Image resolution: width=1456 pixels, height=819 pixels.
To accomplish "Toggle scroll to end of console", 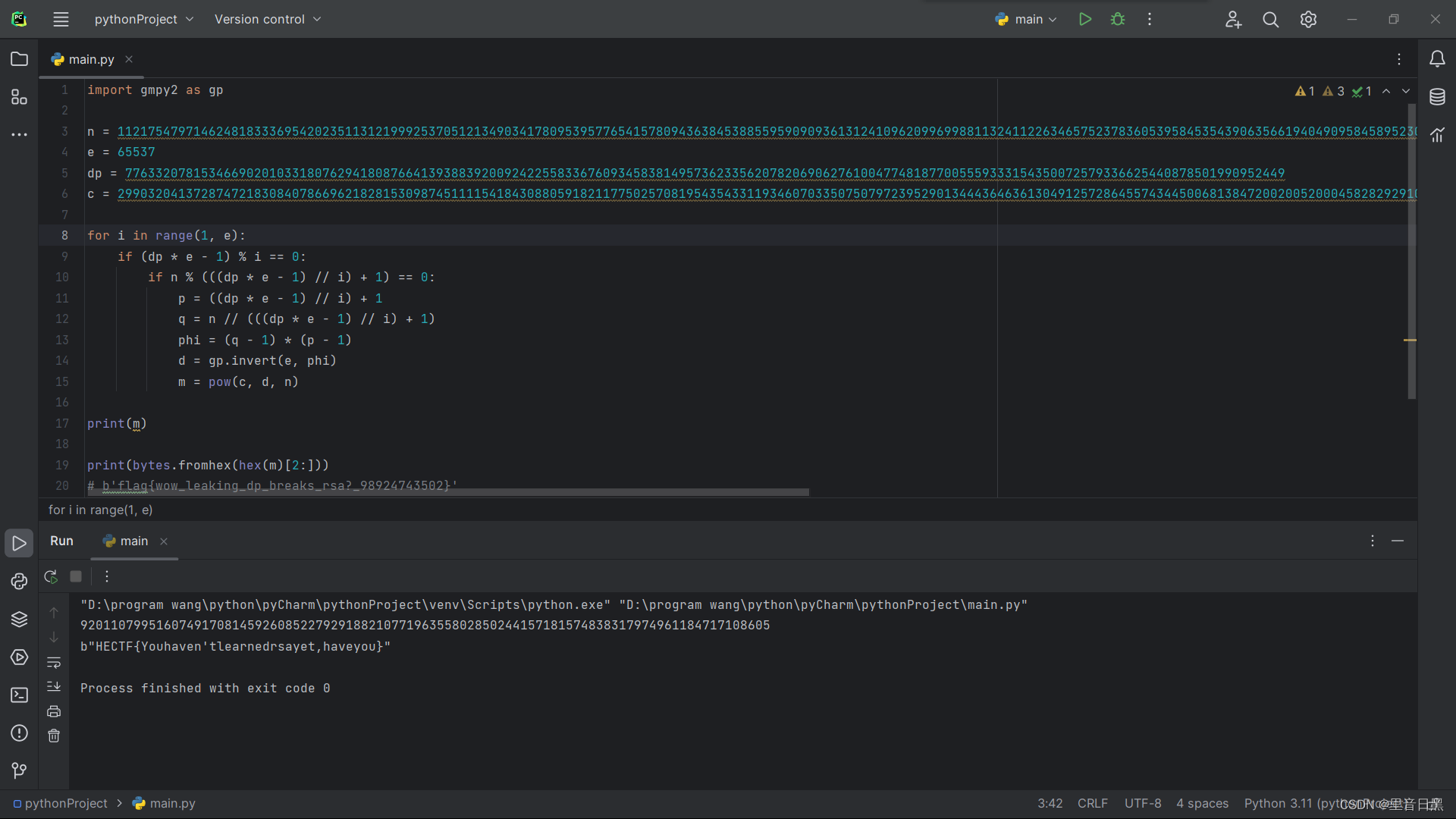I will [x=54, y=686].
